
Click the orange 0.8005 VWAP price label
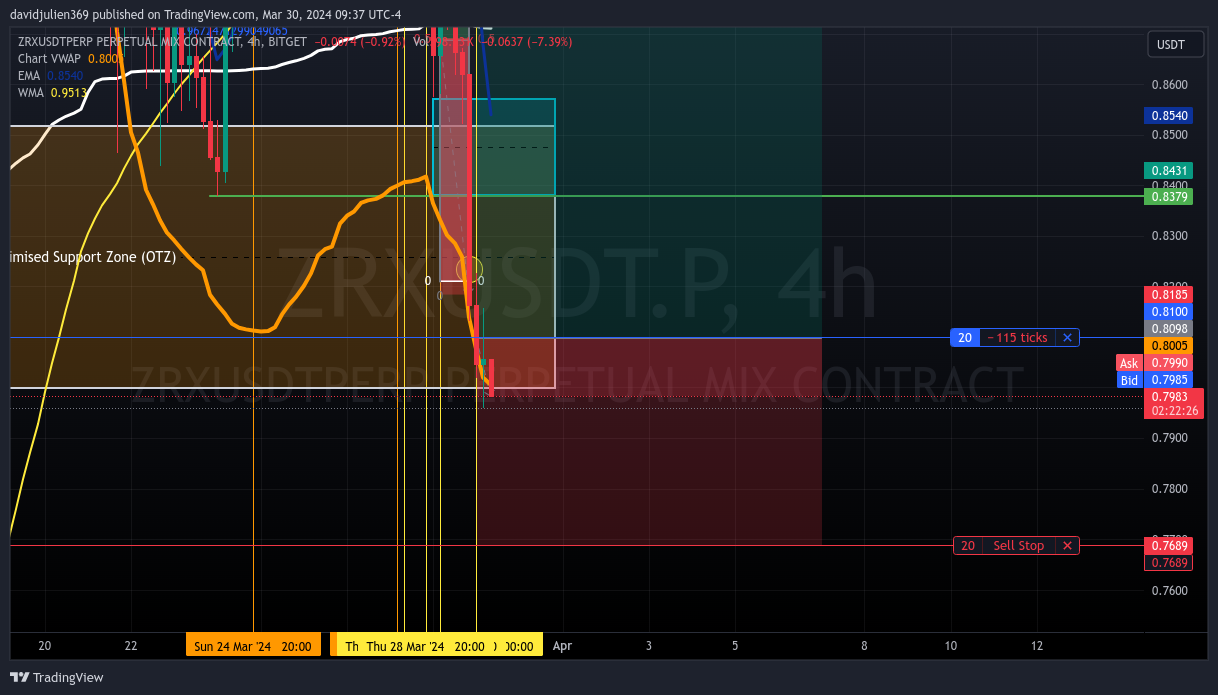pos(1168,345)
